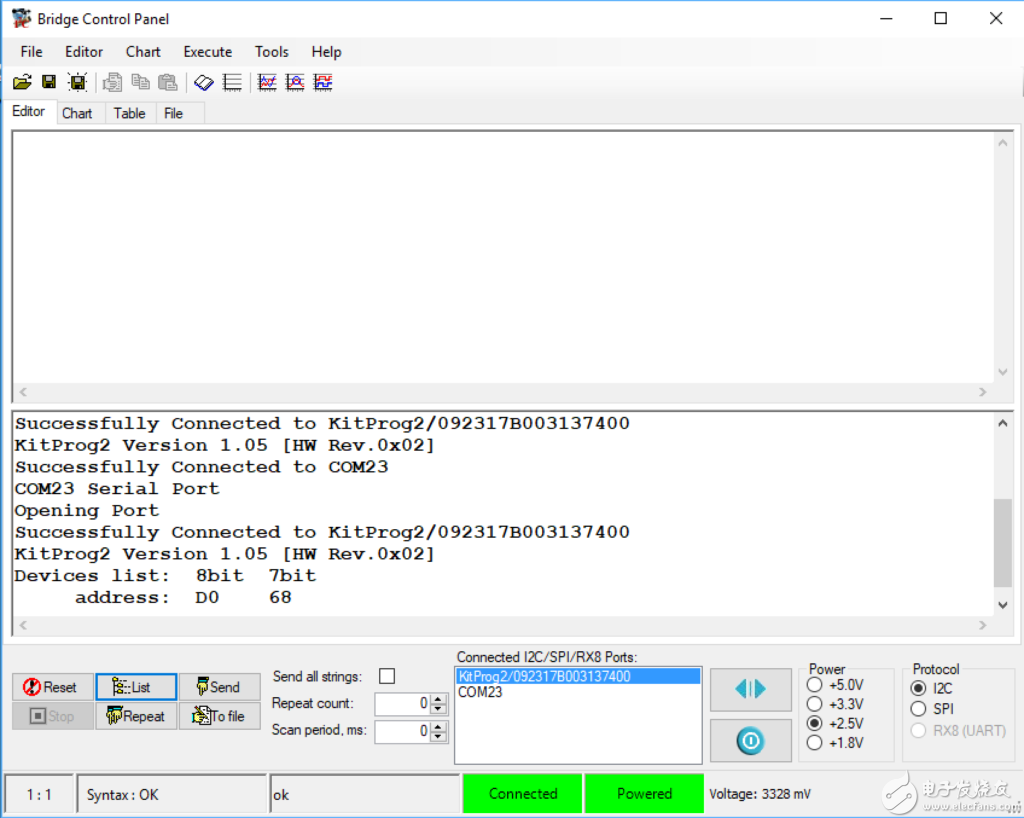This screenshot has height=818, width=1024.
Task: Click the editor pane scroll up arrow
Action: (x=1002, y=143)
